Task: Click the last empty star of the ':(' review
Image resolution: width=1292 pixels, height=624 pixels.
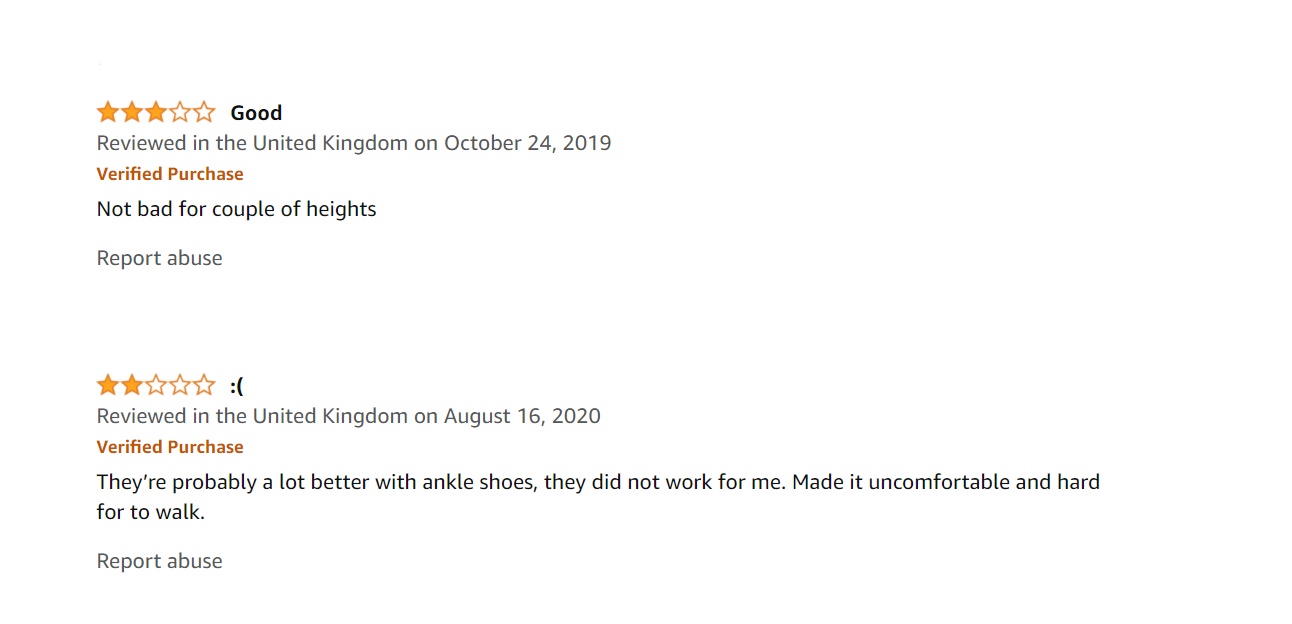Action: click(x=204, y=385)
